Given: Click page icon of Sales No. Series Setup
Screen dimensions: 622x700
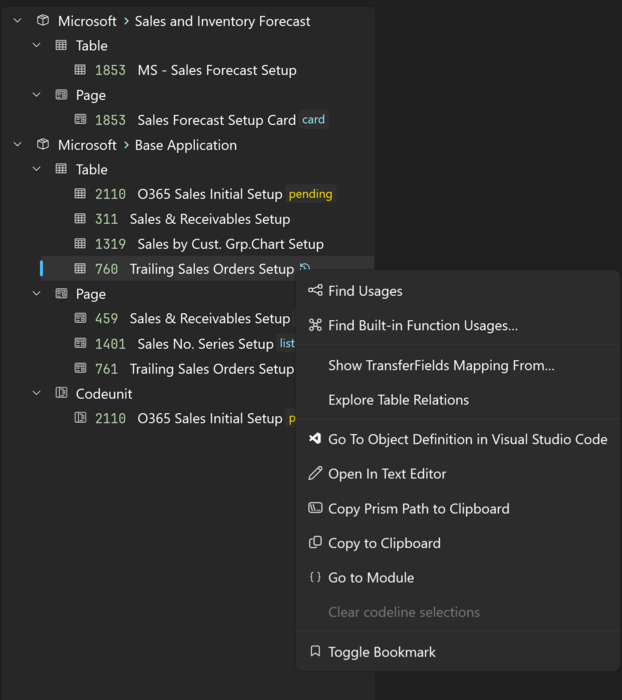Looking at the screenshot, I should pyautogui.click(x=80, y=343).
